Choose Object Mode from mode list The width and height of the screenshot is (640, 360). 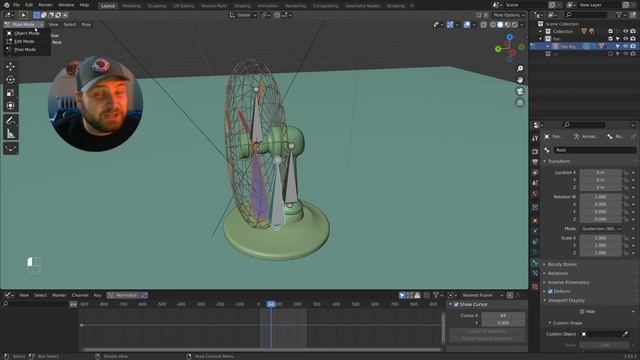point(27,33)
